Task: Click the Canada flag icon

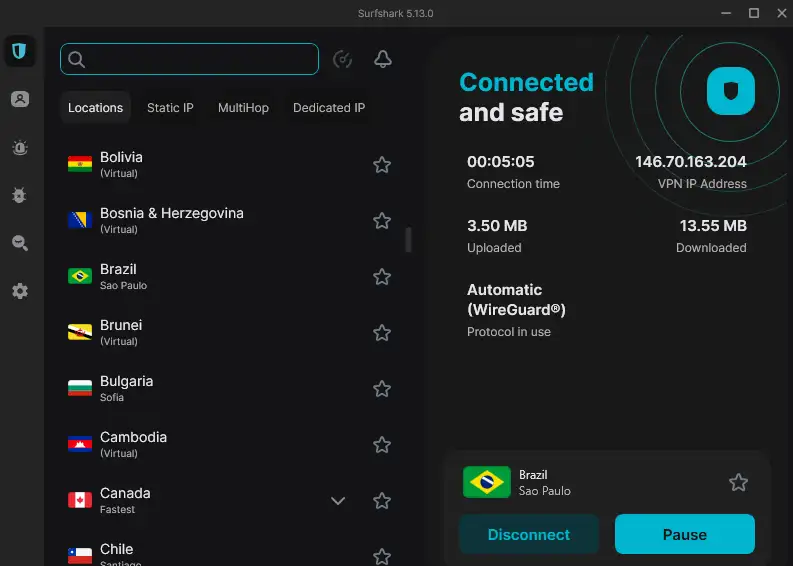Action: [80, 500]
